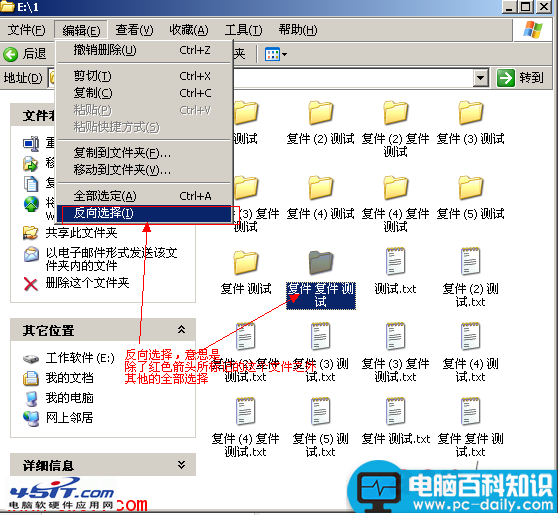Open the 查看(V) menu

[134, 30]
